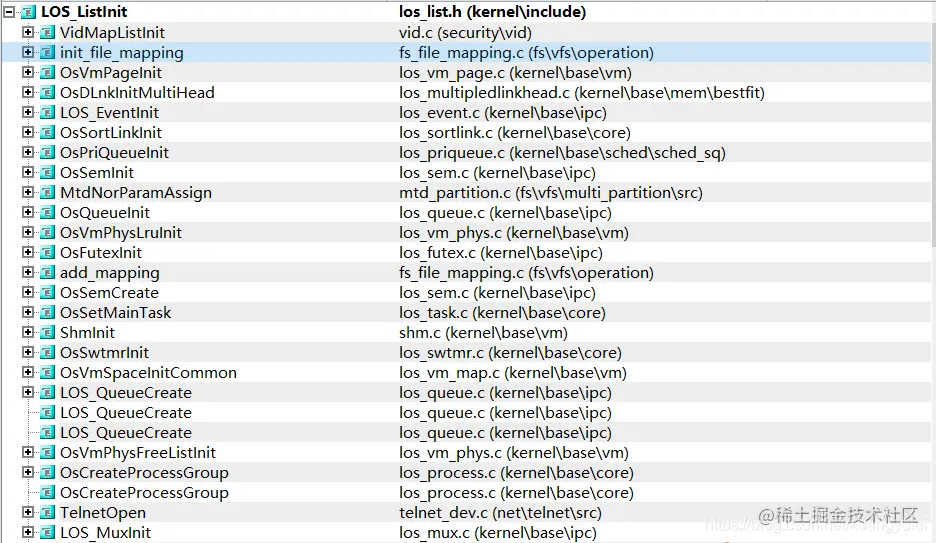The width and height of the screenshot is (936, 543).
Task: Click the function icon beside add_mapping
Action: [47, 272]
